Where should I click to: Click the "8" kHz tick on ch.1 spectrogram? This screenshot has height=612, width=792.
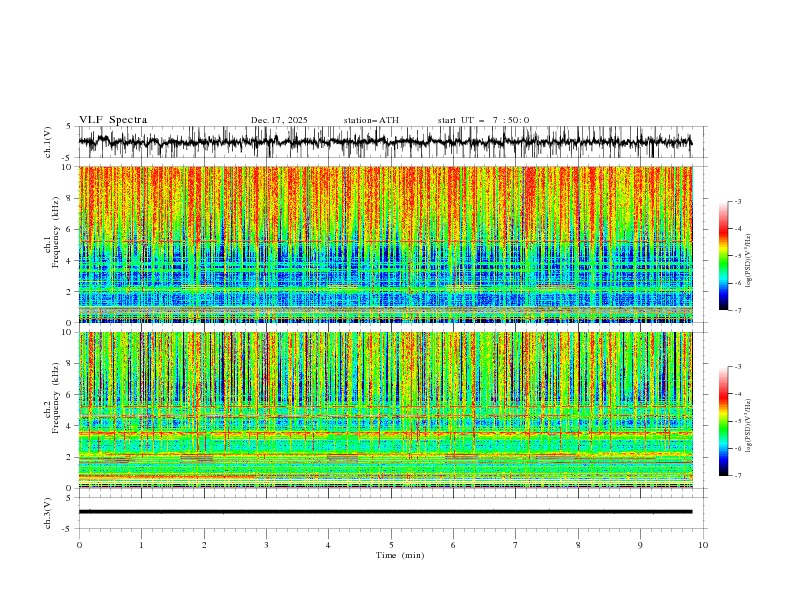[x=71, y=198]
